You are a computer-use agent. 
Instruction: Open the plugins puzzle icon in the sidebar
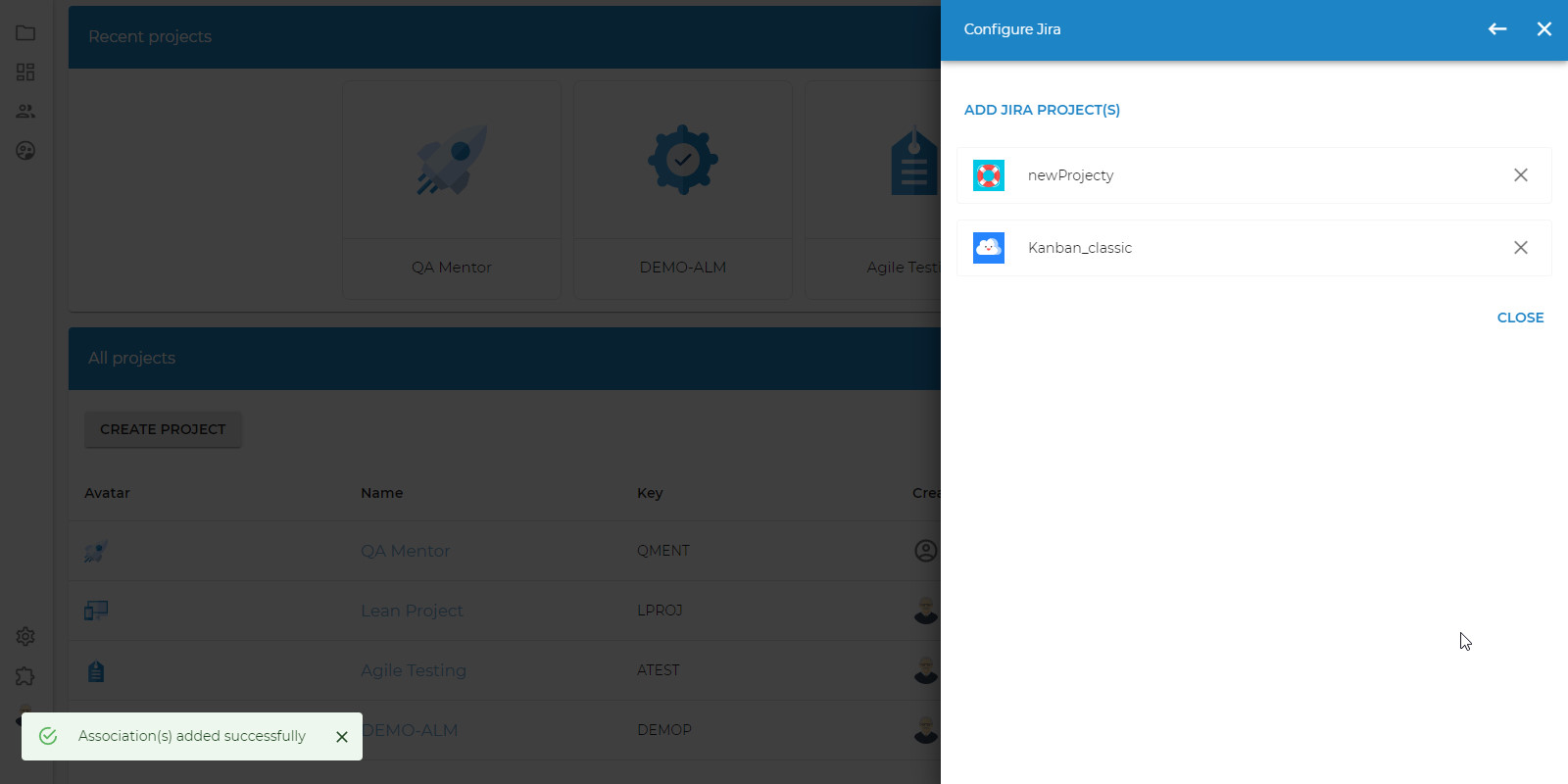(x=25, y=676)
